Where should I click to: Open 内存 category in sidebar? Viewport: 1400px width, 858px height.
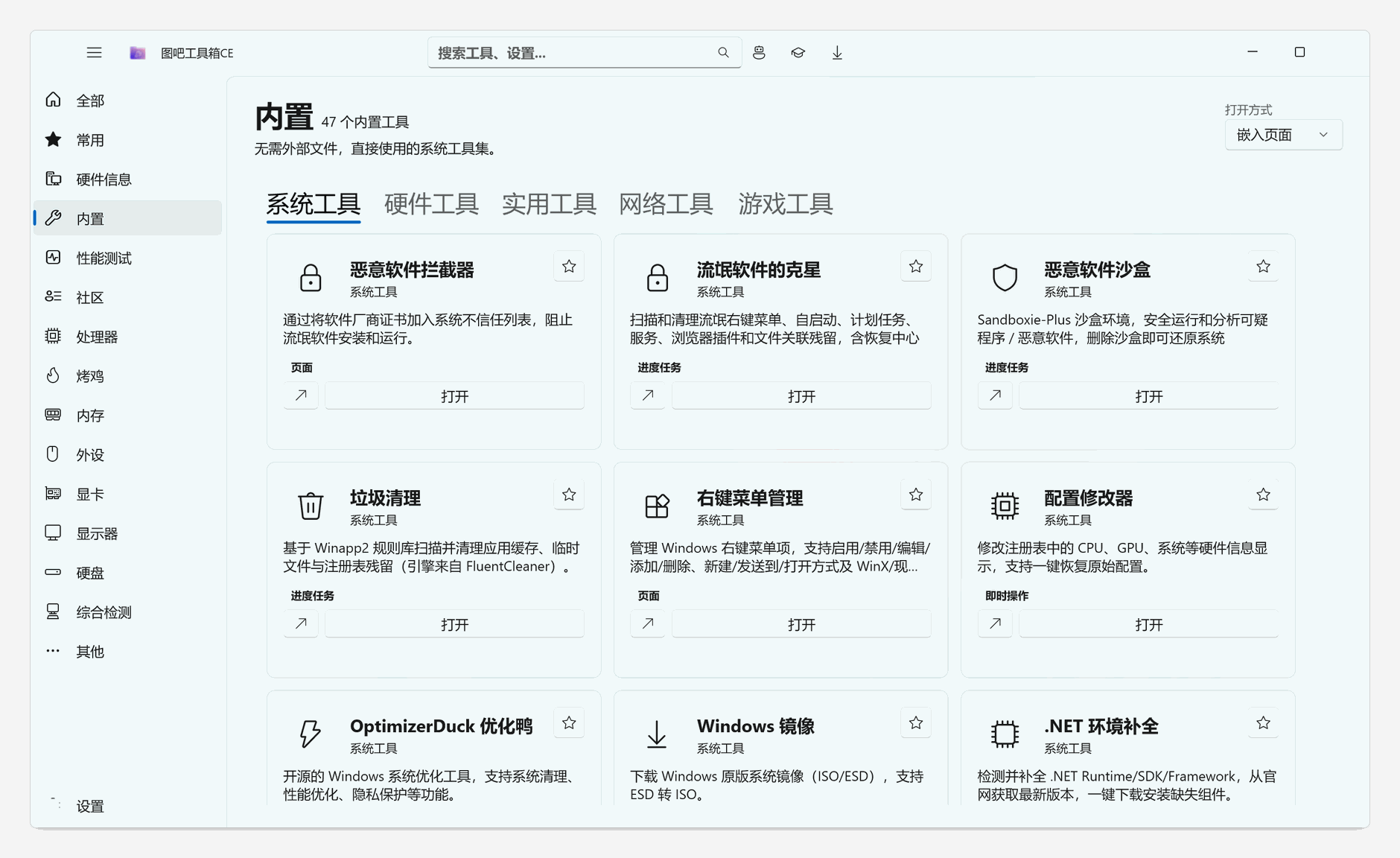point(127,416)
